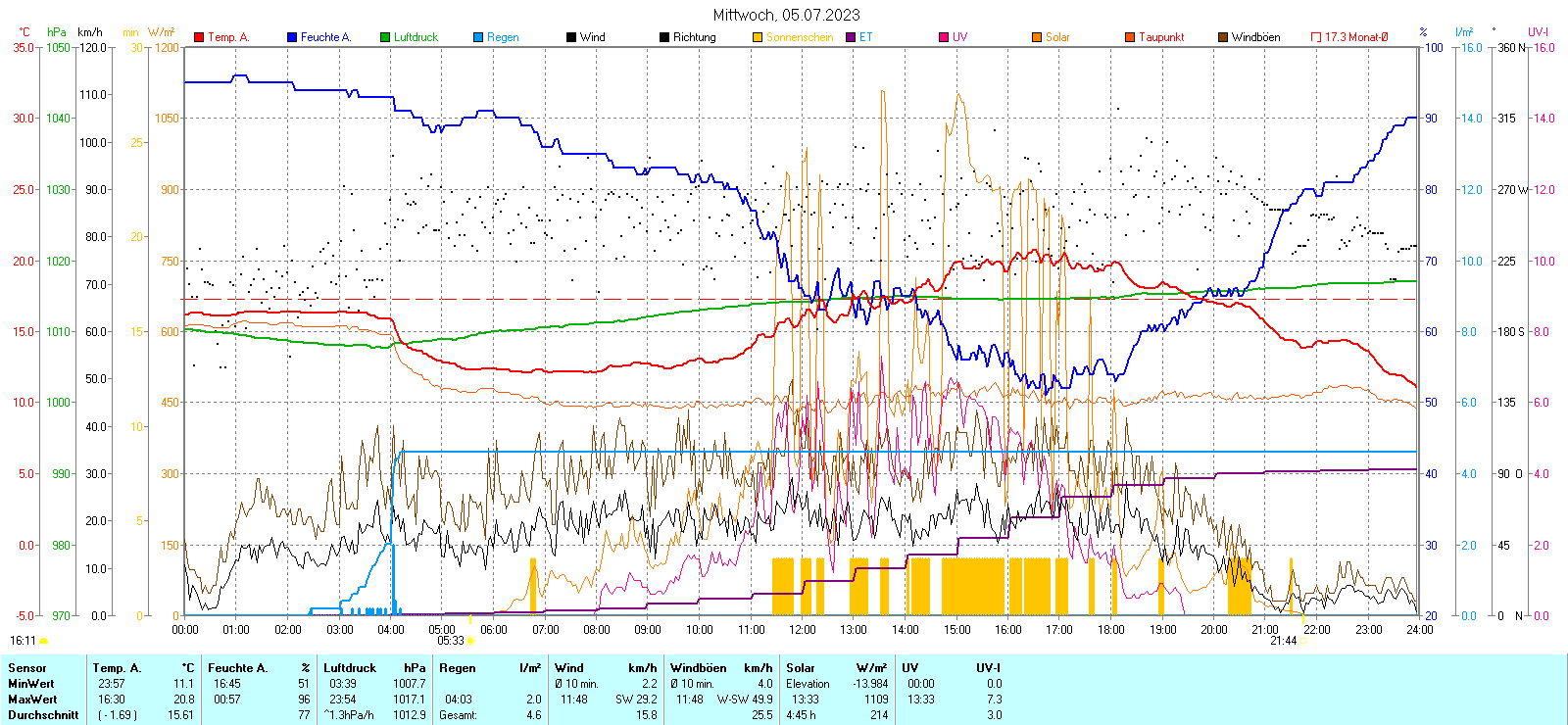The width and height of the screenshot is (1568, 725).
Task: Select the Windböen legend label
Action: (1255, 37)
